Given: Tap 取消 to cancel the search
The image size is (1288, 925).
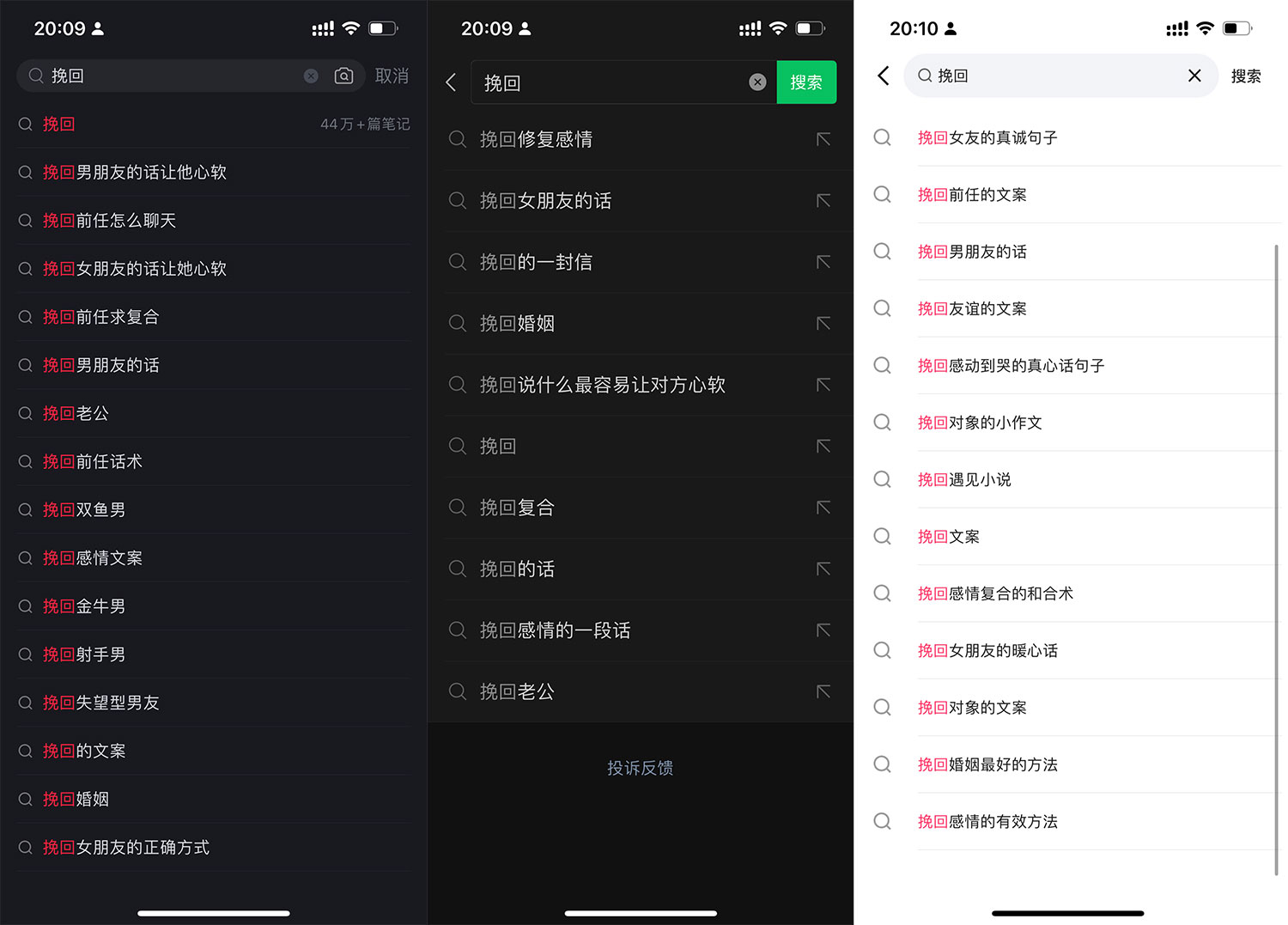Looking at the screenshot, I should tap(392, 76).
